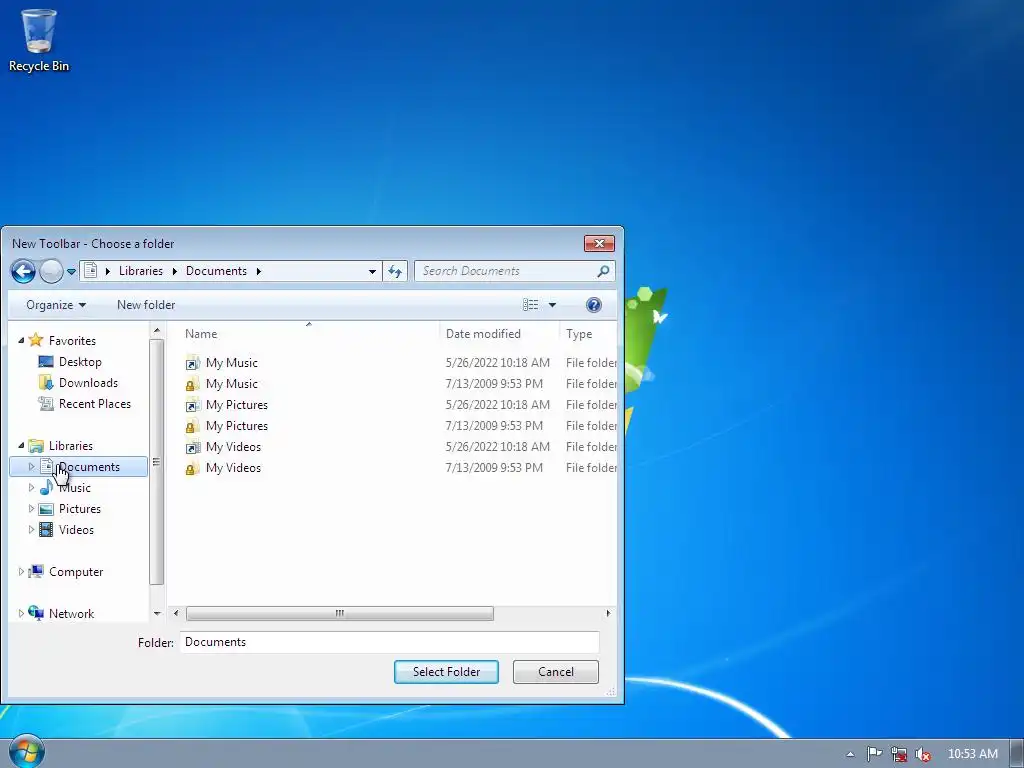
Task: Click the Desktop monitor icon in Favorites
Action: 46,361
